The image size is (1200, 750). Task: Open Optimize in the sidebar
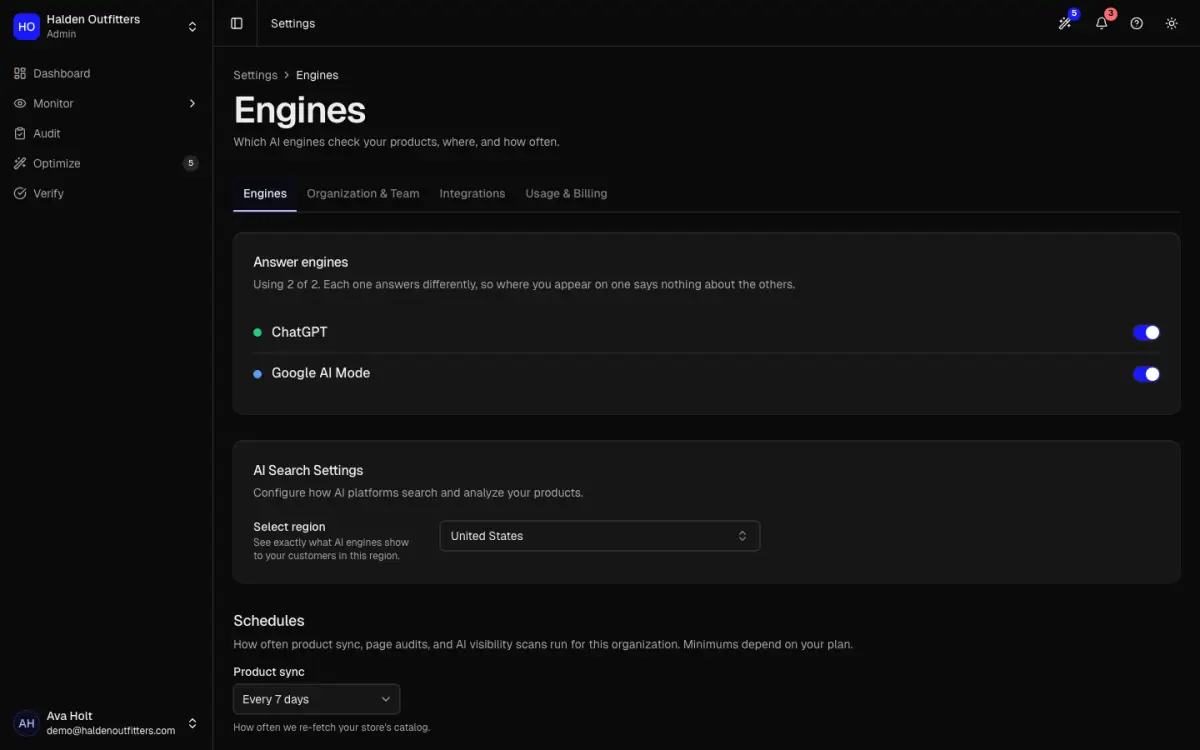click(x=106, y=163)
